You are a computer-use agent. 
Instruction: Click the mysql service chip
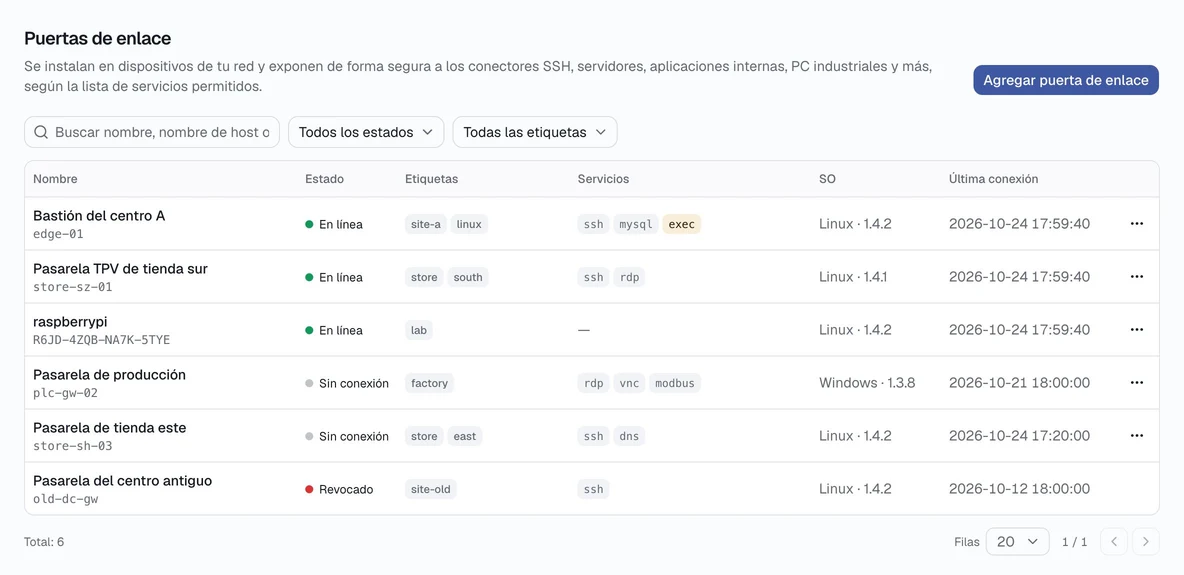[x=636, y=224]
